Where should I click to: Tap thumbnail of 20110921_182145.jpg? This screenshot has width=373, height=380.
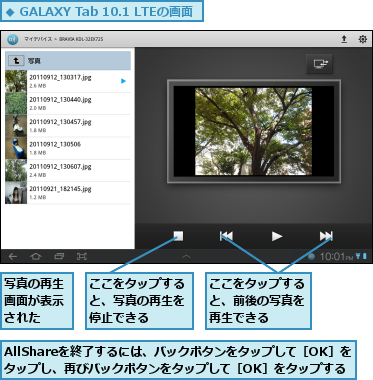[x=16, y=193]
